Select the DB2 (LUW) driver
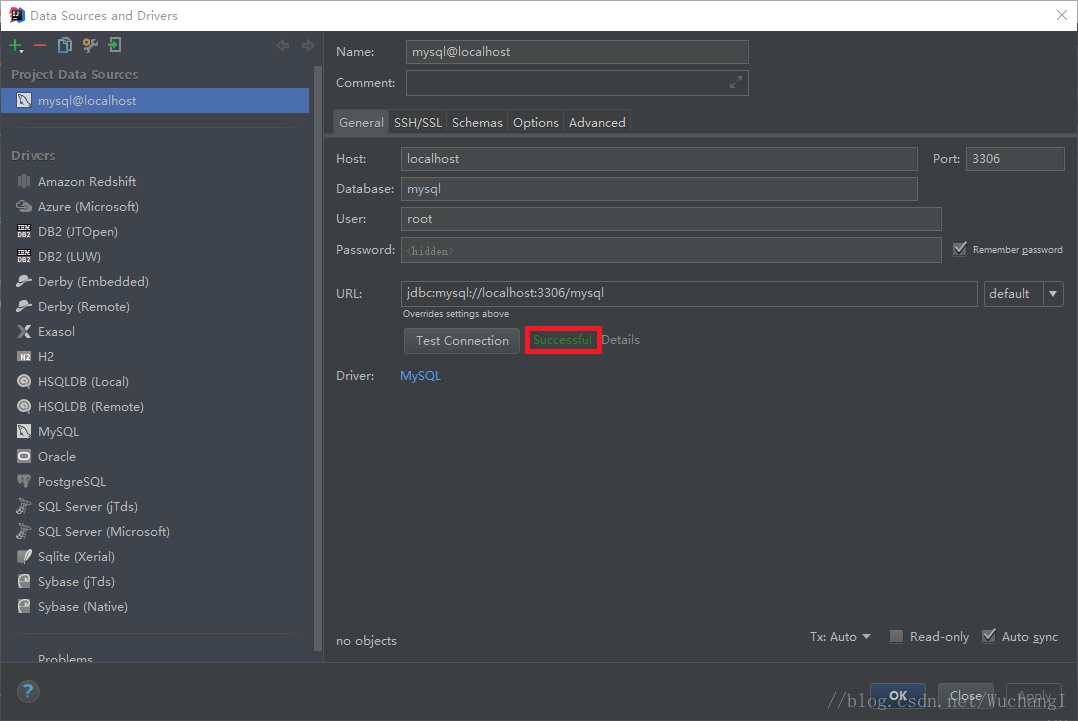Image resolution: width=1078 pixels, height=721 pixels. (69, 256)
